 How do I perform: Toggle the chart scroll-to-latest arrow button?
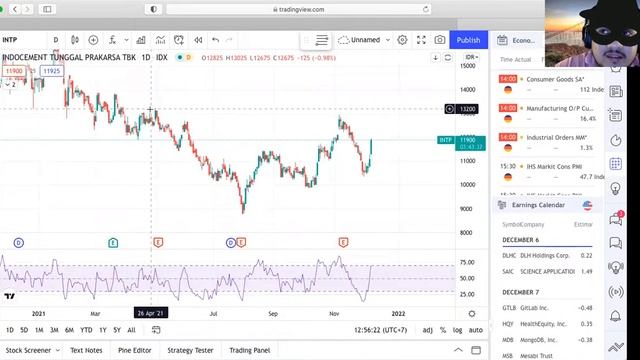(x=436, y=58)
